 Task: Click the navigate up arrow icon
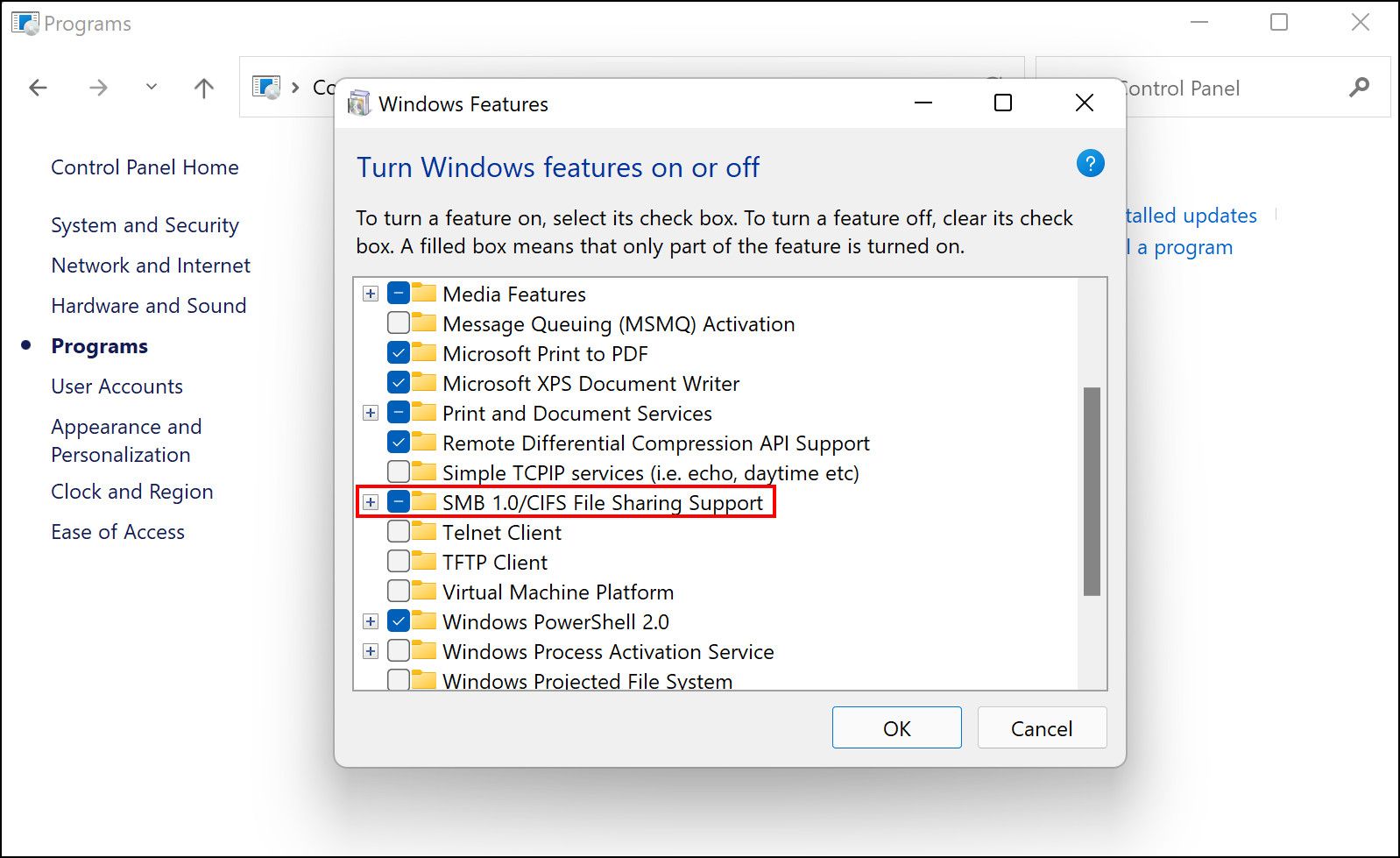tap(203, 87)
